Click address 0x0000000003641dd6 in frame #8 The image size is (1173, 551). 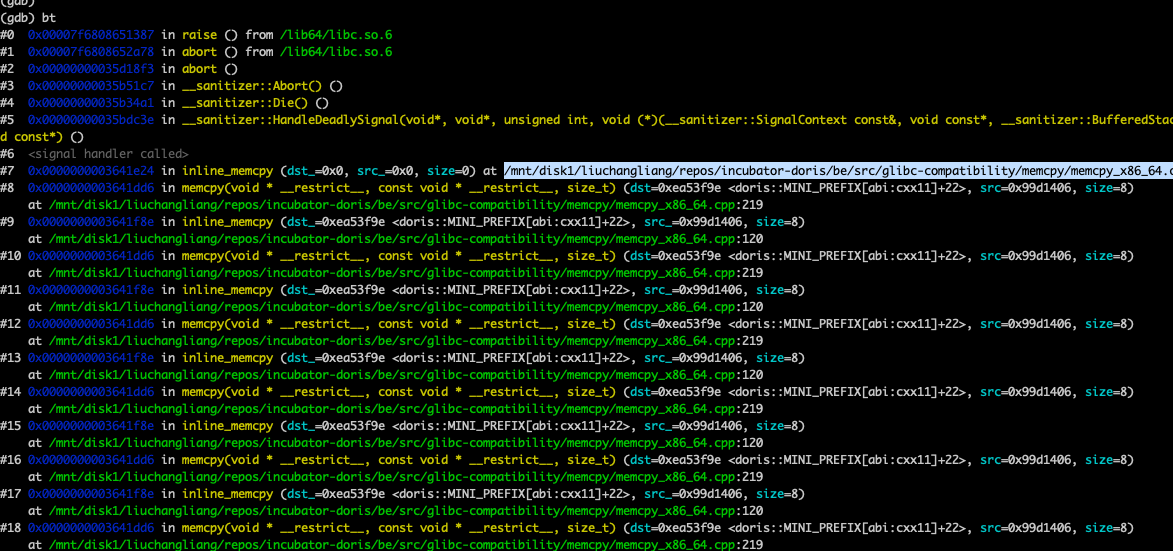91,188
